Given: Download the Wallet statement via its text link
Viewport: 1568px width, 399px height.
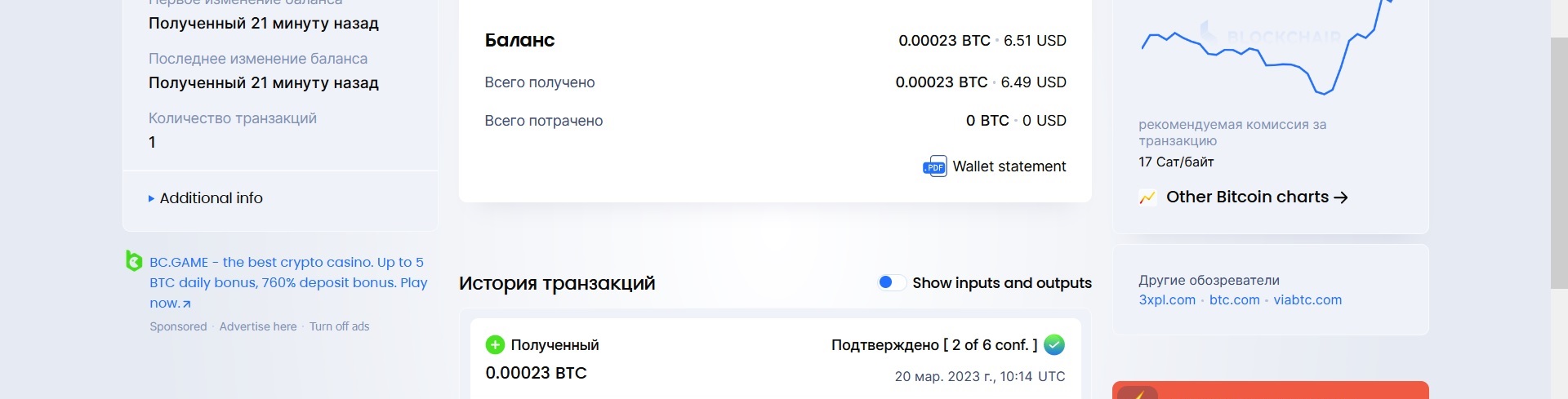Looking at the screenshot, I should tap(1009, 166).
